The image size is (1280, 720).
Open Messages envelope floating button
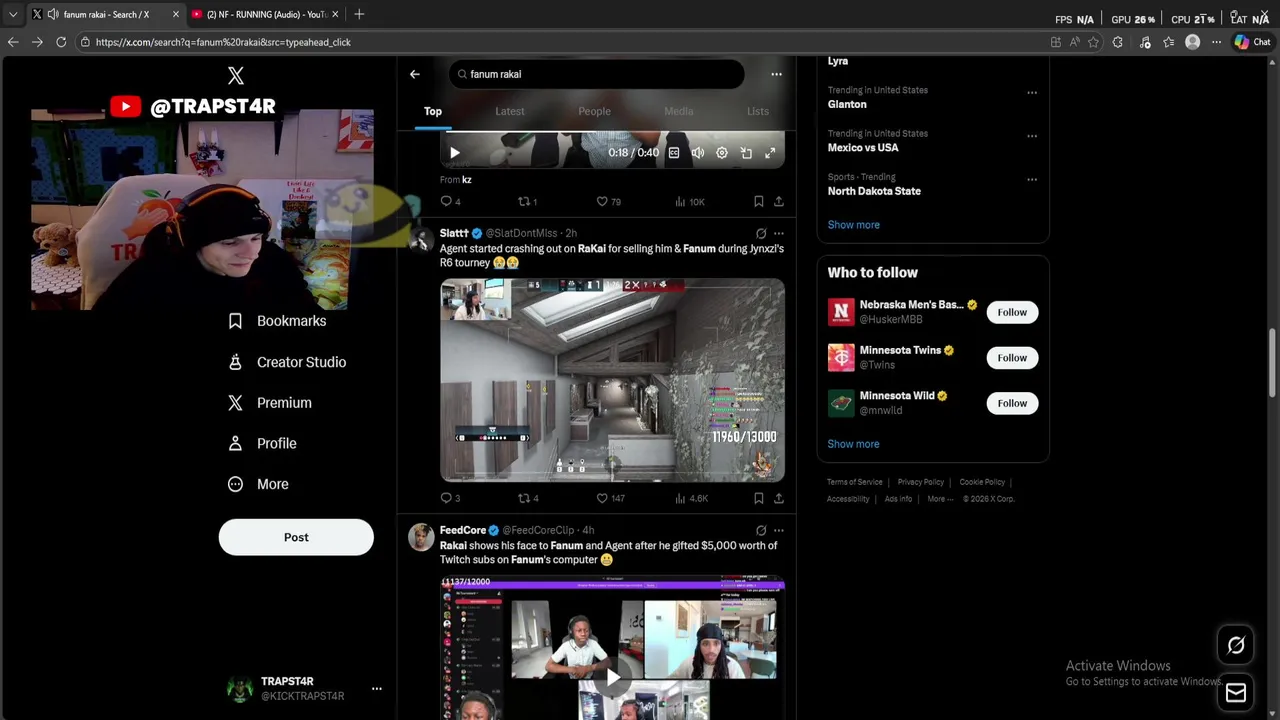(1236, 692)
